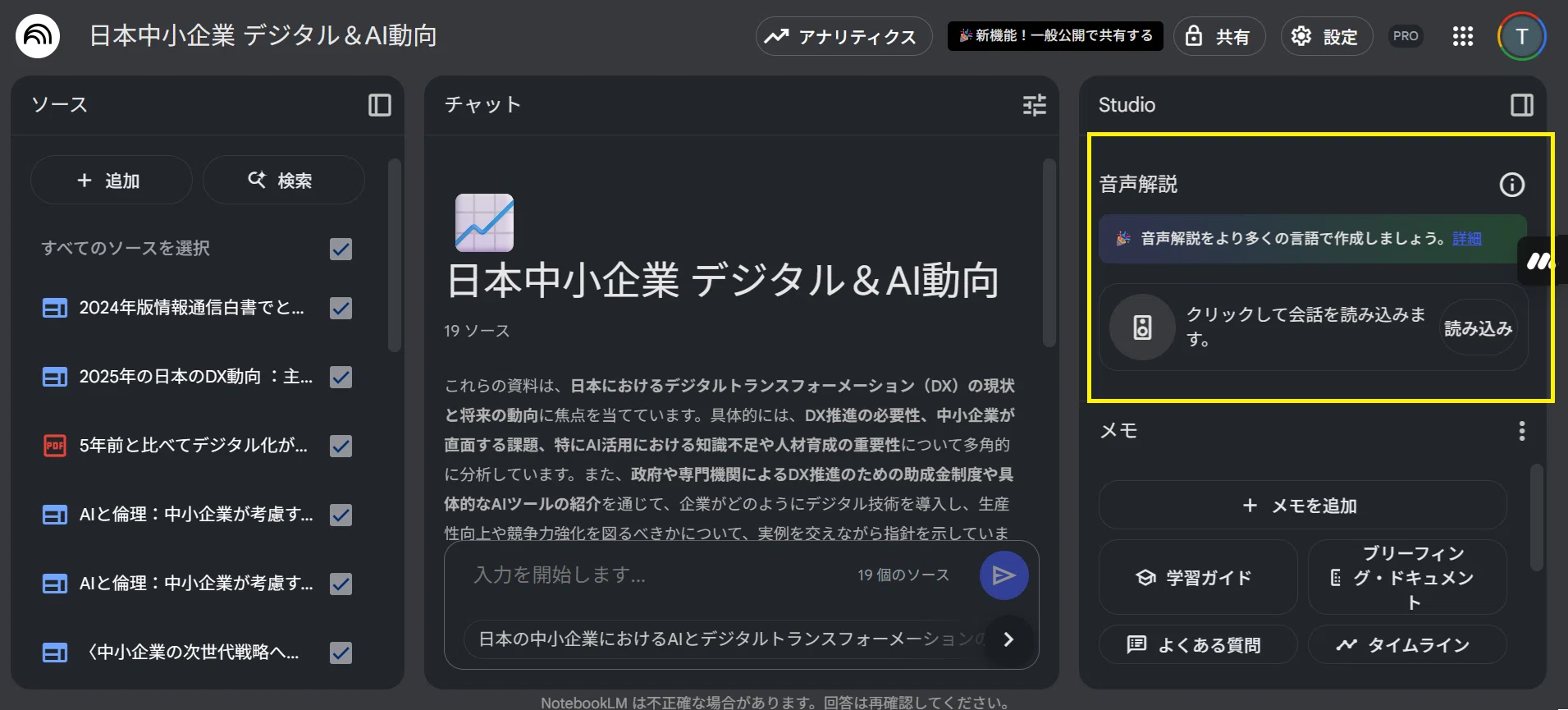Edit the notebook title in header
Image resolution: width=1568 pixels, height=710 pixels.
(x=263, y=36)
